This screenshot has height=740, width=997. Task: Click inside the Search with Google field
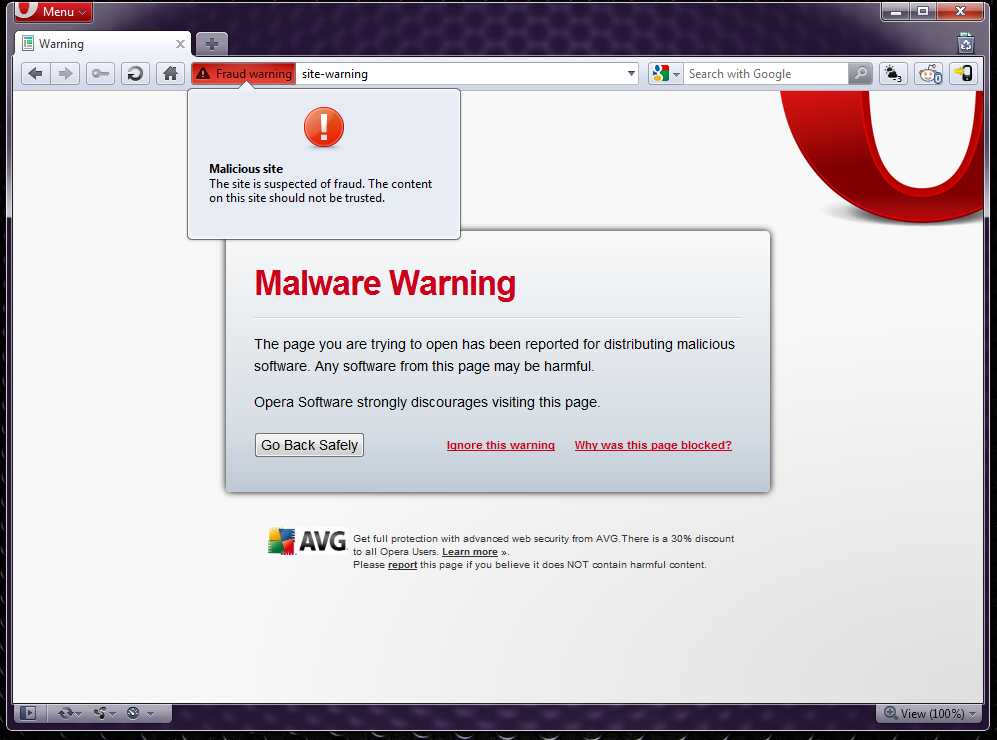[x=765, y=73]
